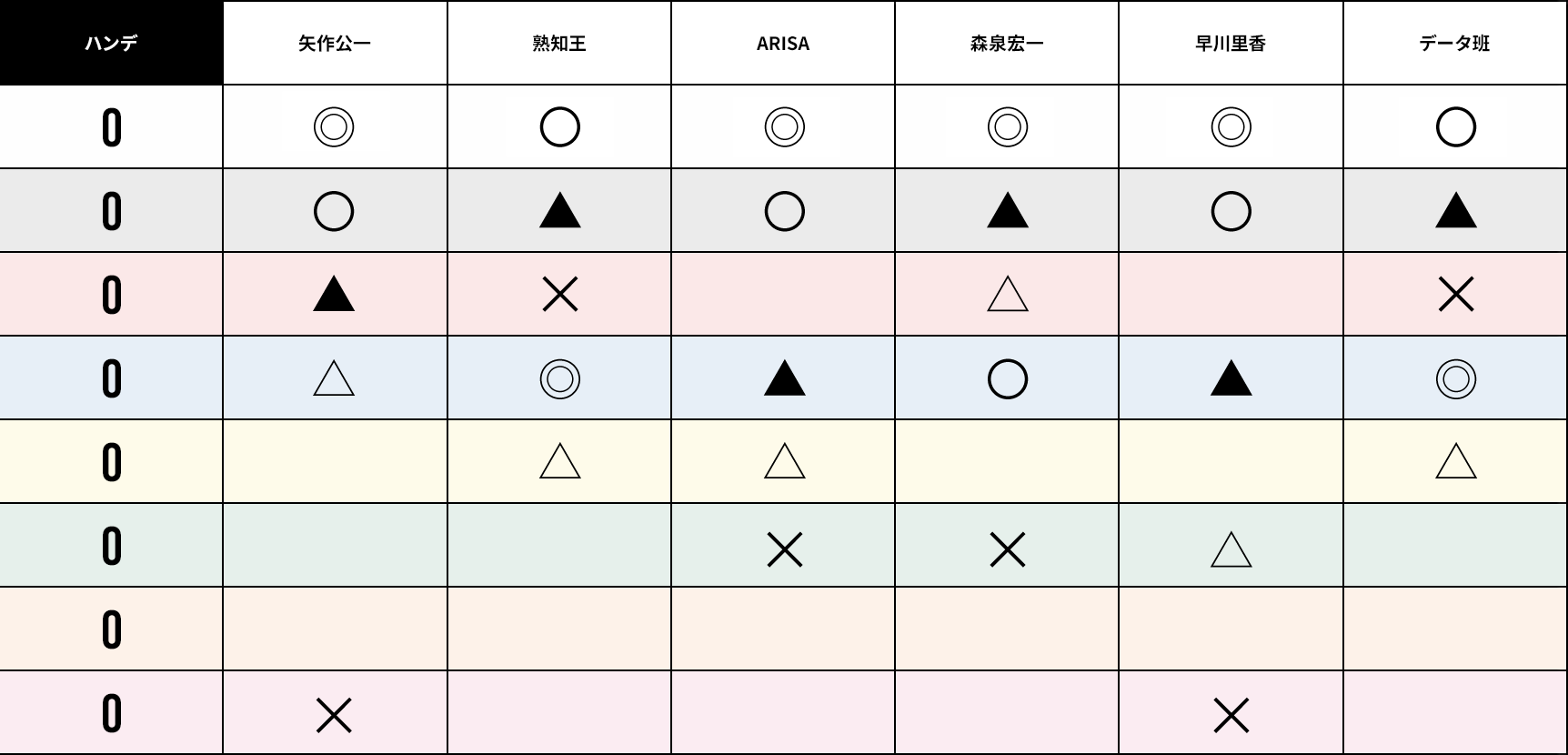Select the データ班 column header
Image resolution: width=1568 pixels, height=755 pixels.
tap(1455, 43)
